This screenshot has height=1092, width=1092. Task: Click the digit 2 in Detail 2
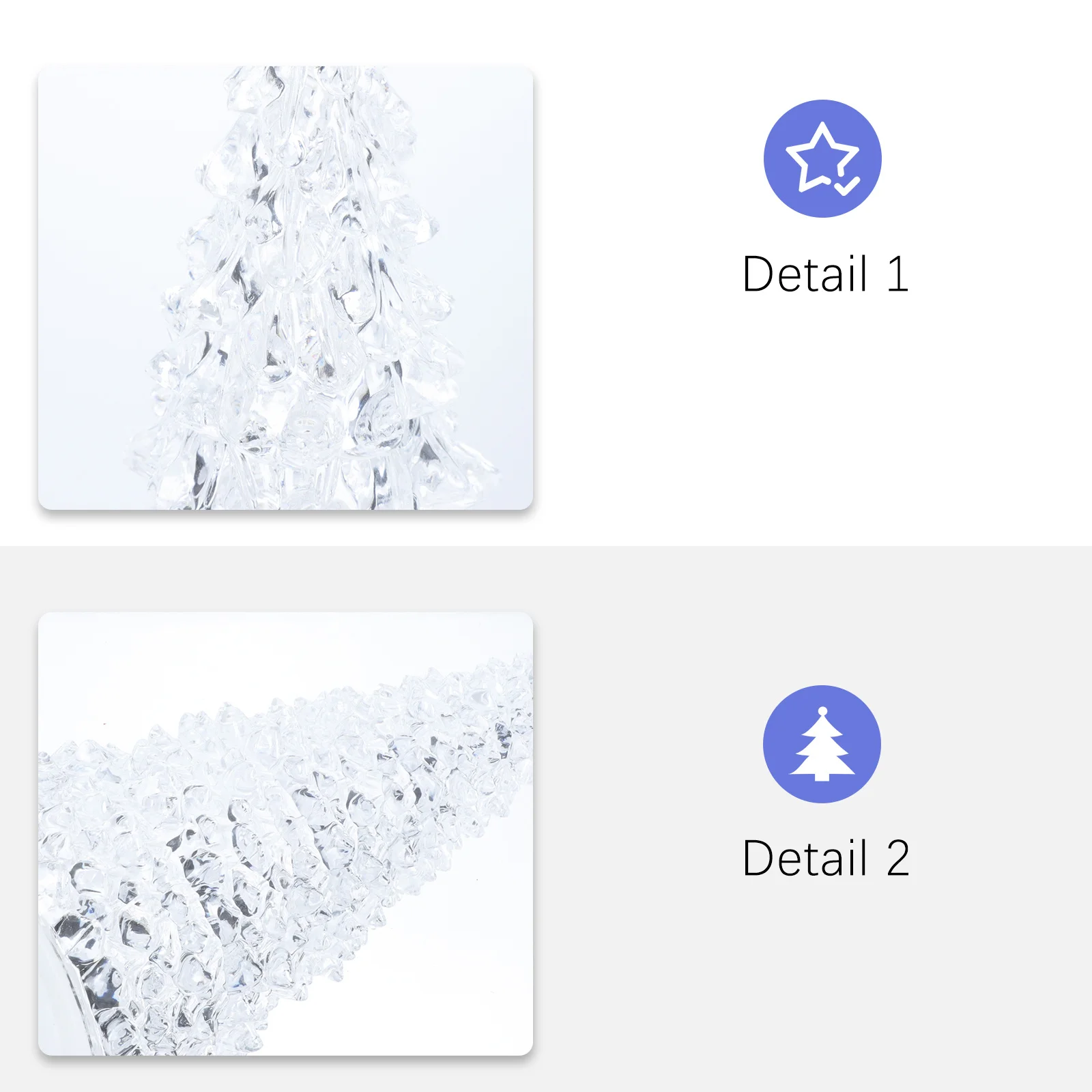tap(897, 858)
